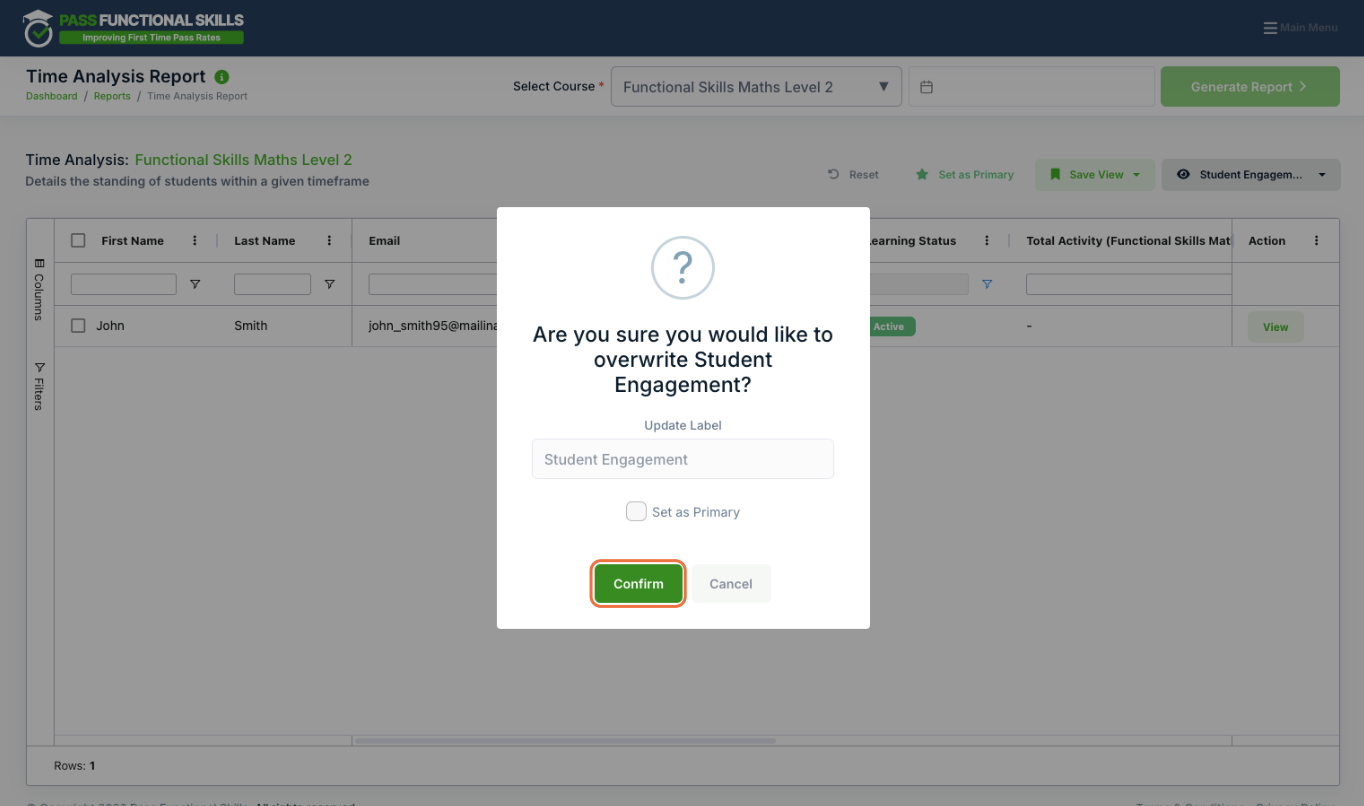Click the Update Label text field
The image size is (1364, 806).
tap(683, 459)
